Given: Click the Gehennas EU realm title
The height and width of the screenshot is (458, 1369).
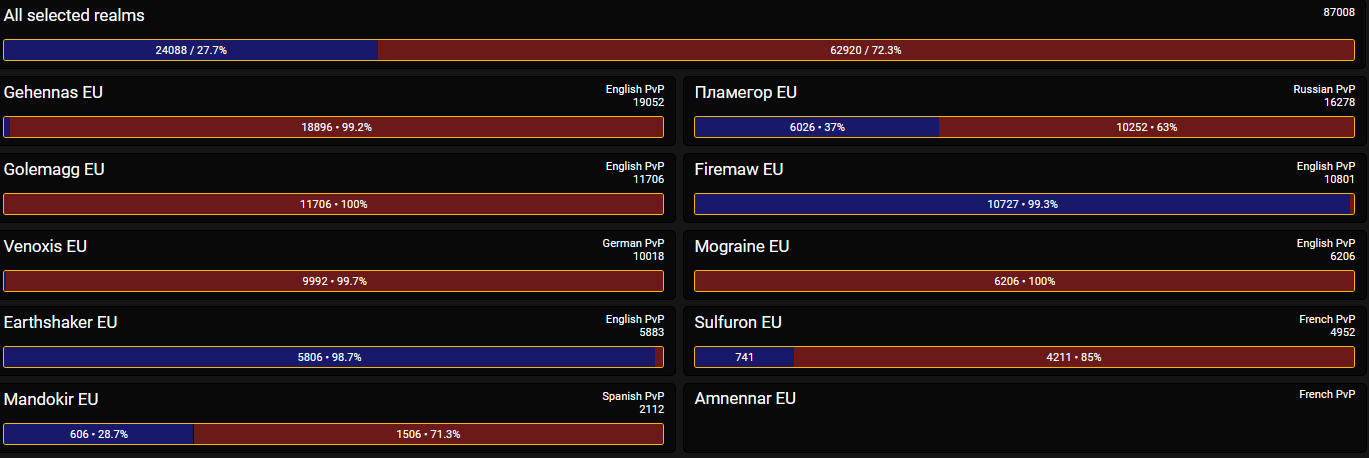Looking at the screenshot, I should click(x=53, y=93).
